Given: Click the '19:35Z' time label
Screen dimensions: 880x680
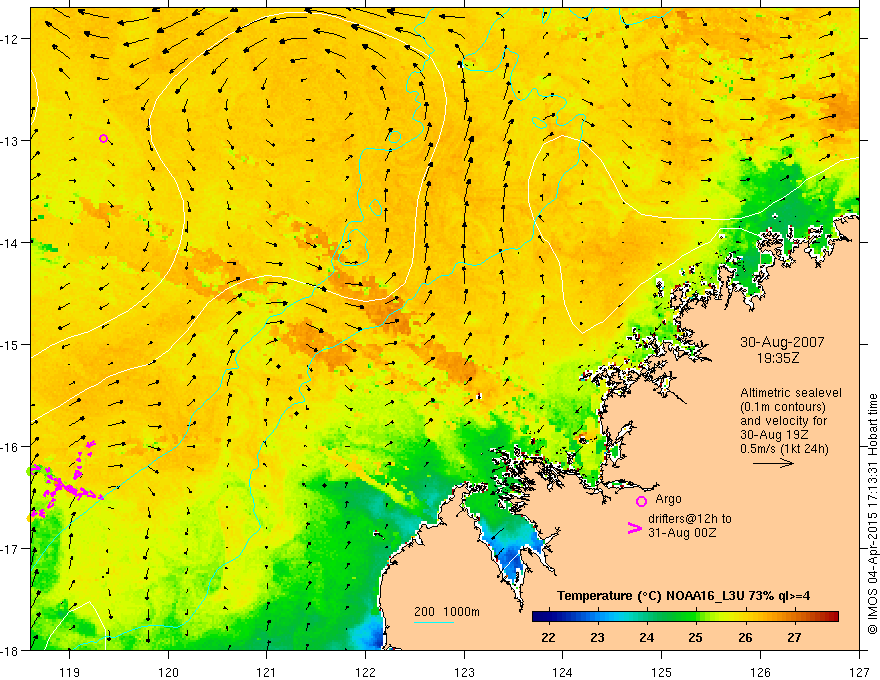Looking at the screenshot, I should 778,357.
